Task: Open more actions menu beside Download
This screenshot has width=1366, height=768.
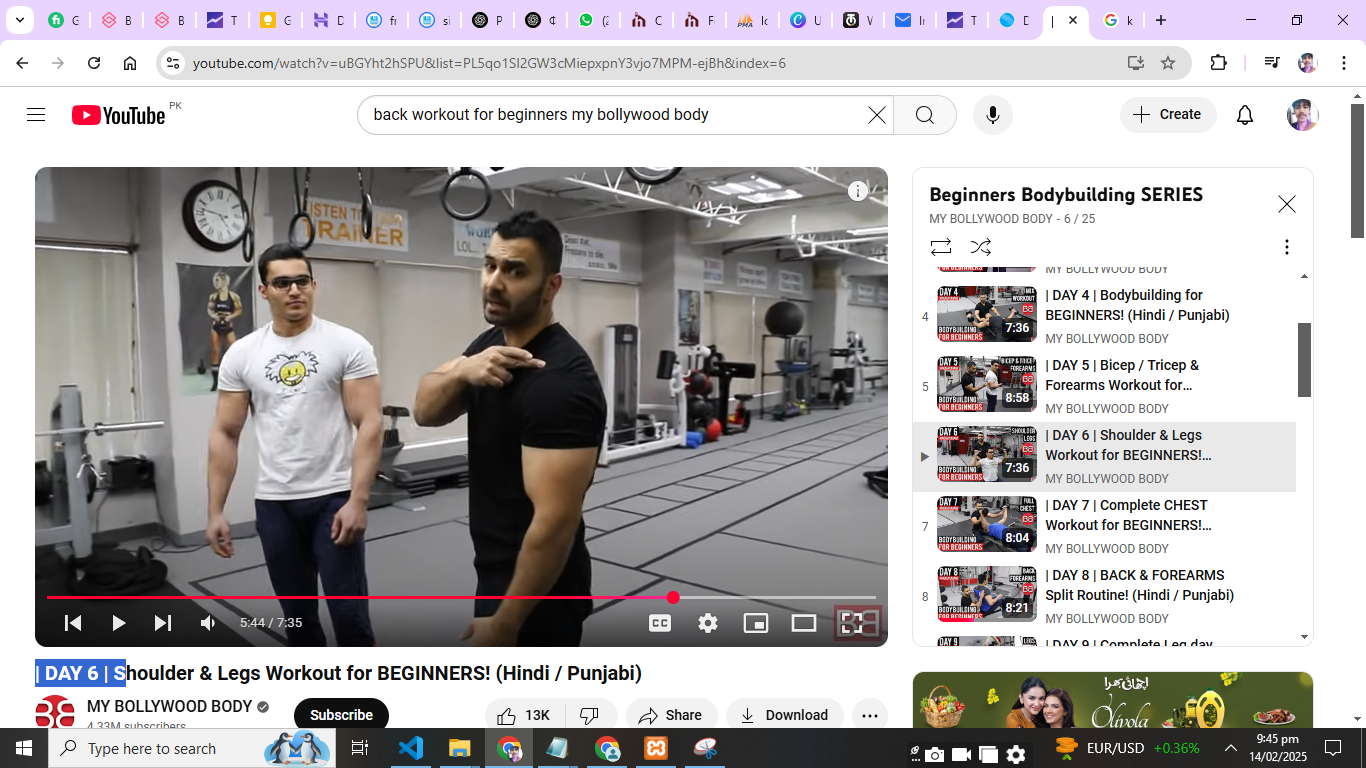Action: pos(869,715)
